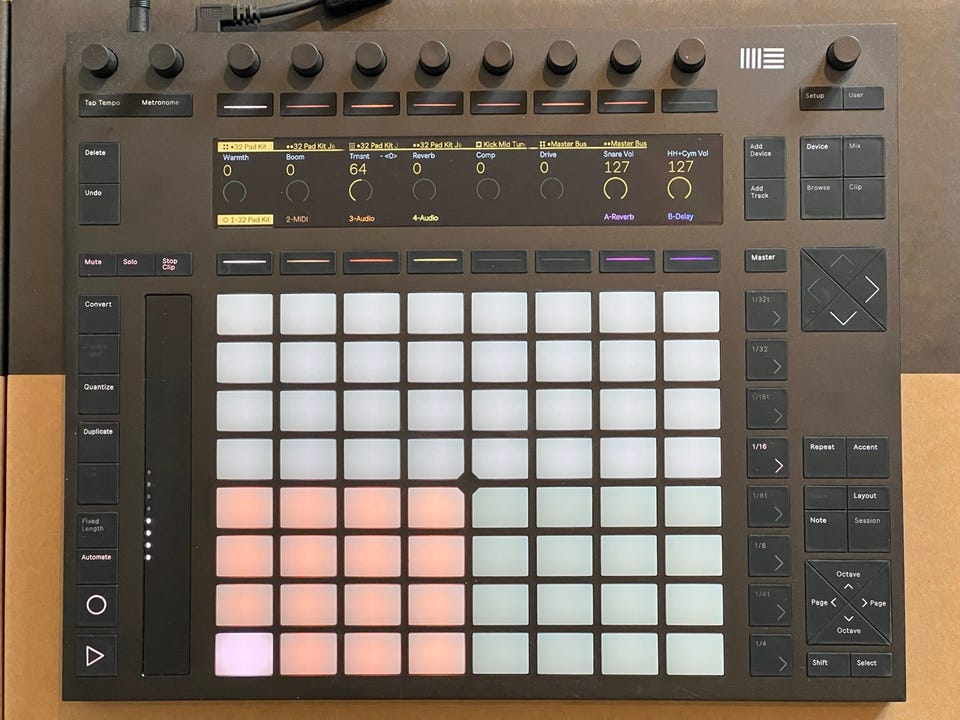Enable the Accent button
Screen dimensions: 960x720
[x=867, y=457]
